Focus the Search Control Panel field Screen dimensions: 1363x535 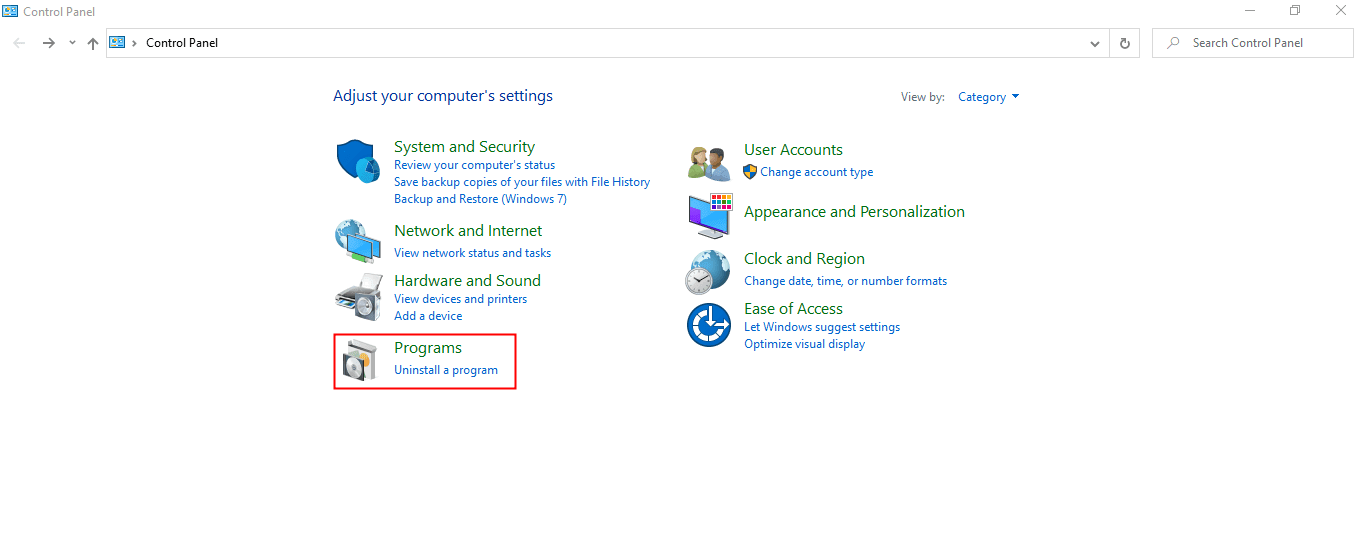point(1252,43)
